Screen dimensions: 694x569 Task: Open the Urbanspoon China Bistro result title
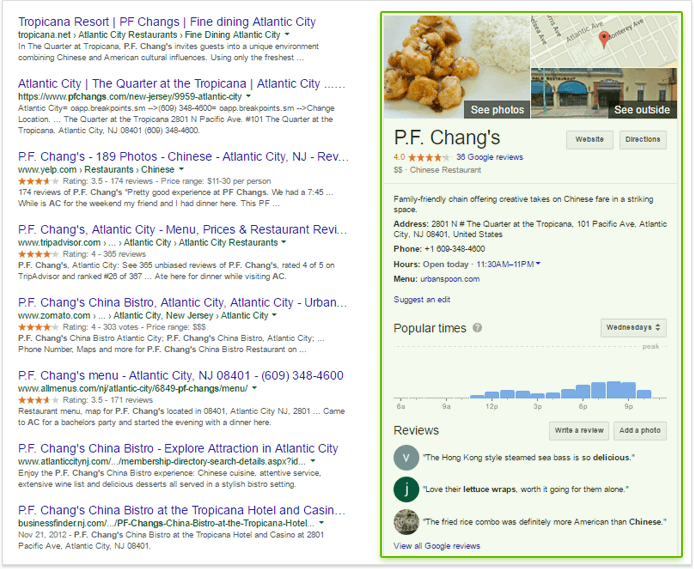pyautogui.click(x=182, y=303)
